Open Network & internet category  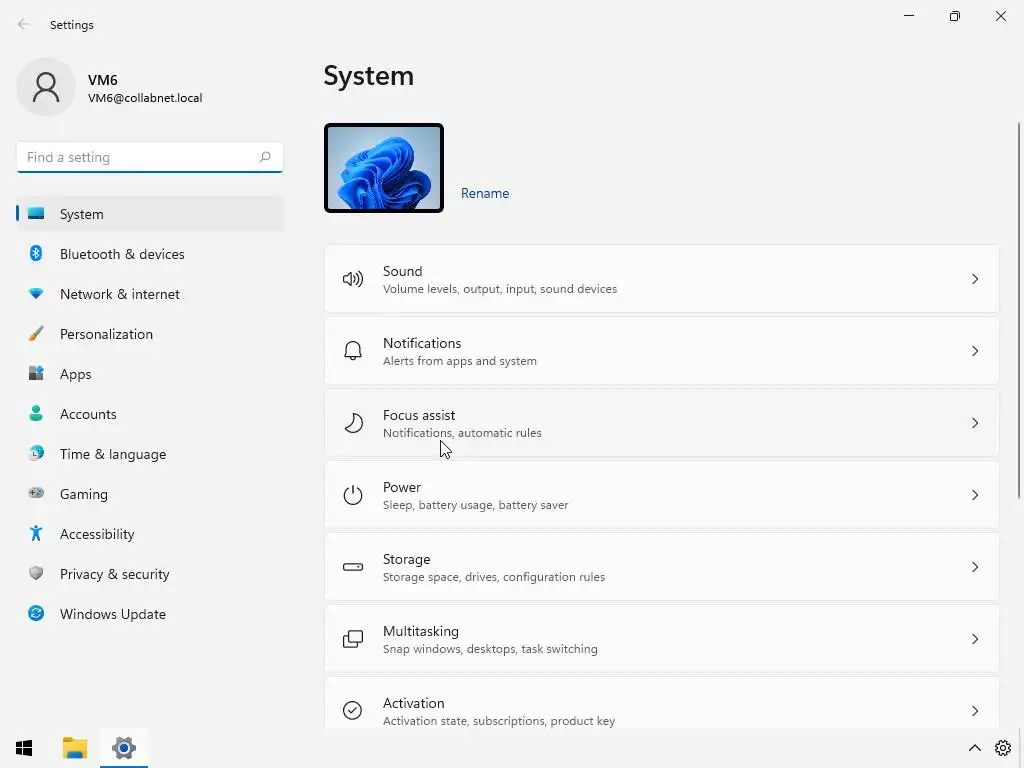(120, 294)
